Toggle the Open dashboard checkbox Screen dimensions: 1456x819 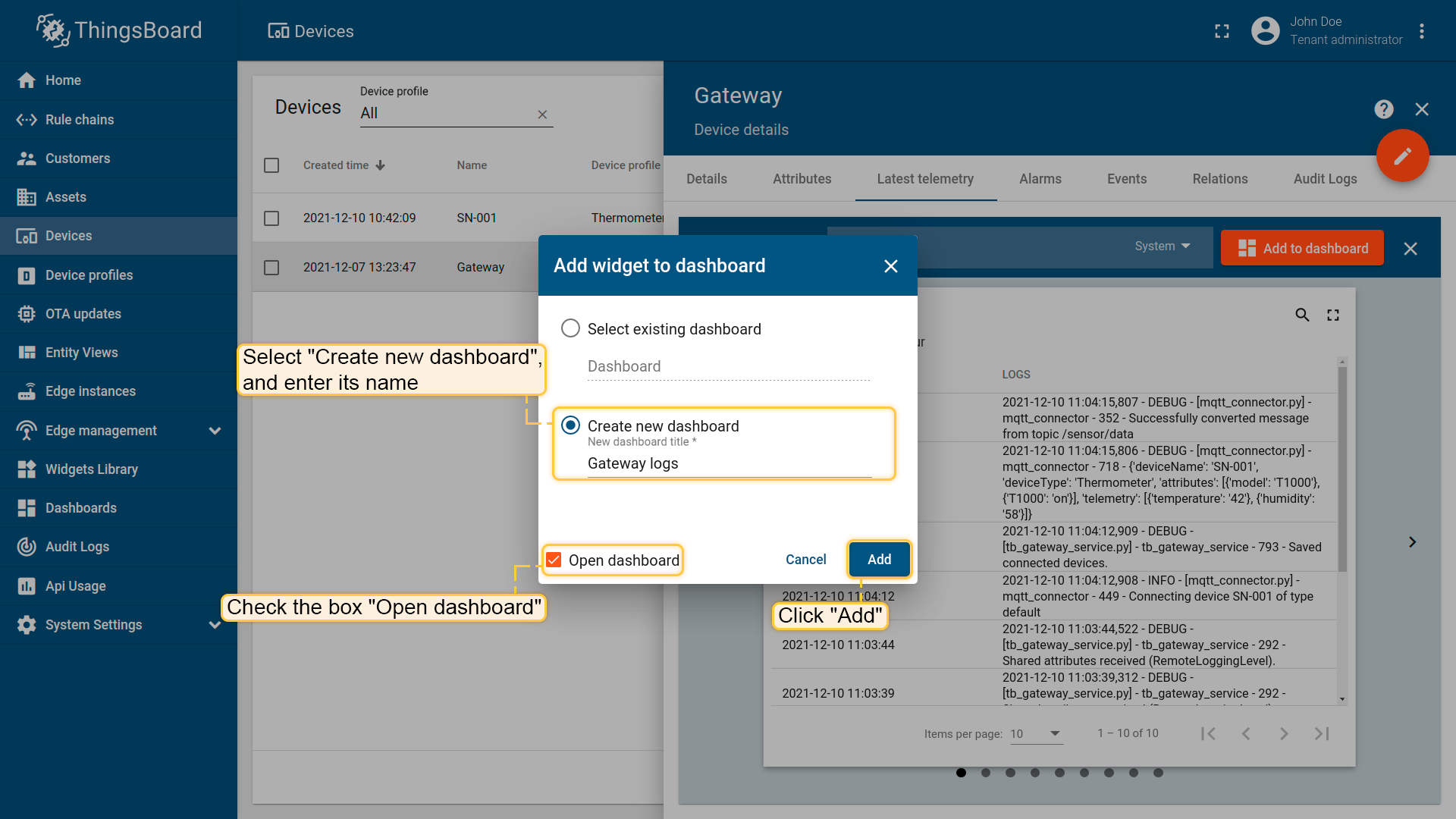[554, 560]
